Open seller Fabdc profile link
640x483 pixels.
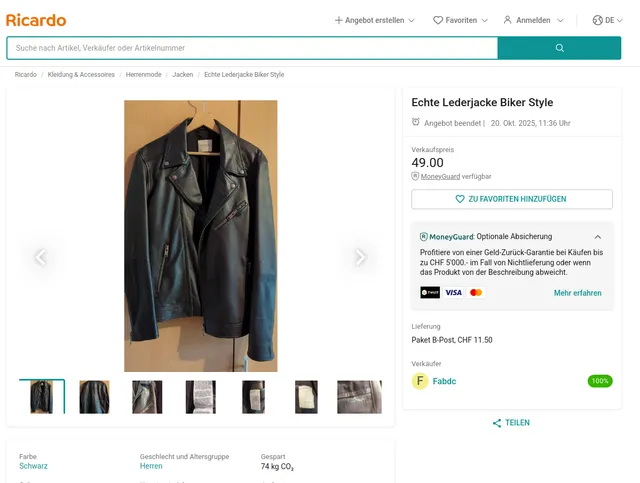pyautogui.click(x=444, y=381)
